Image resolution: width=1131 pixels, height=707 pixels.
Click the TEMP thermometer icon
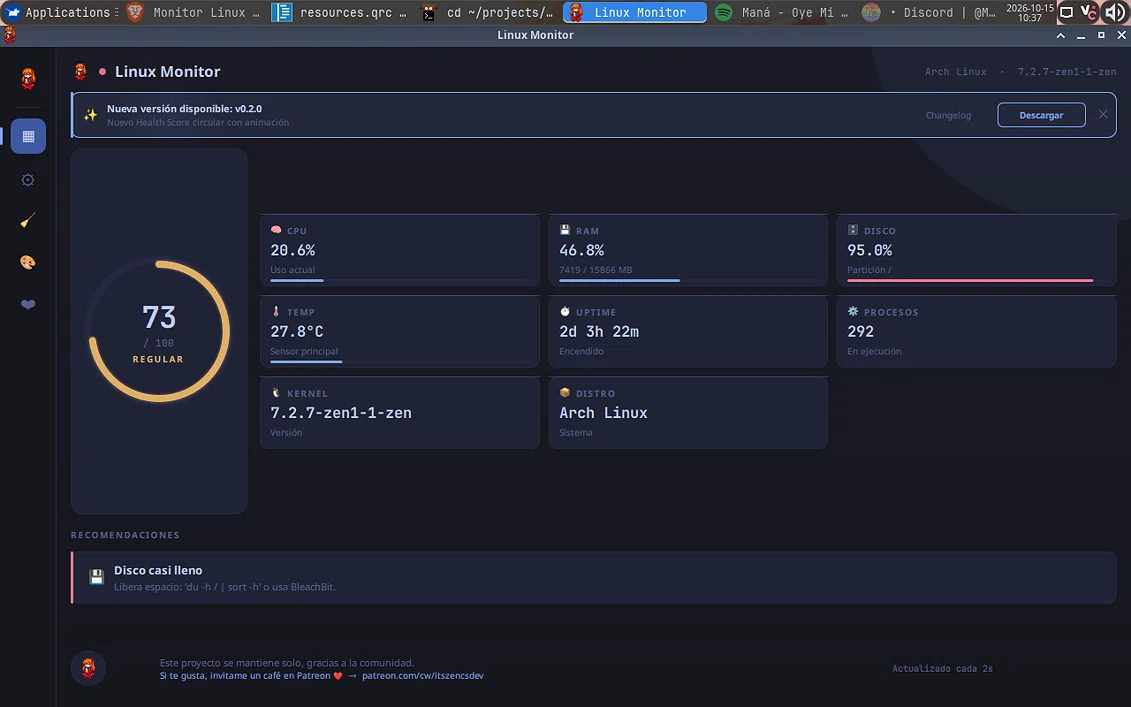(x=276, y=312)
